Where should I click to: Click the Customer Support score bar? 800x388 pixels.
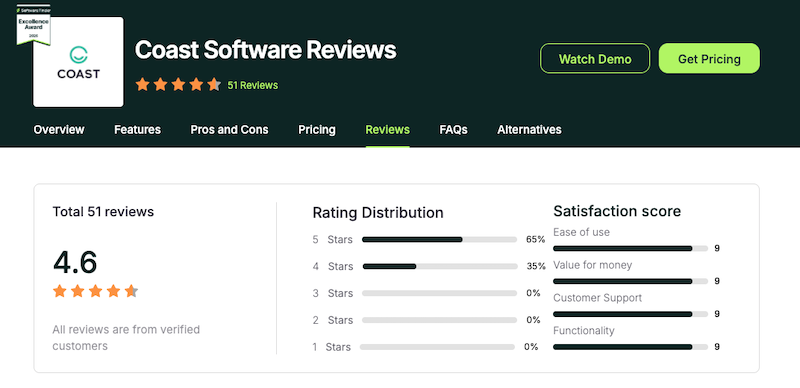coord(631,314)
